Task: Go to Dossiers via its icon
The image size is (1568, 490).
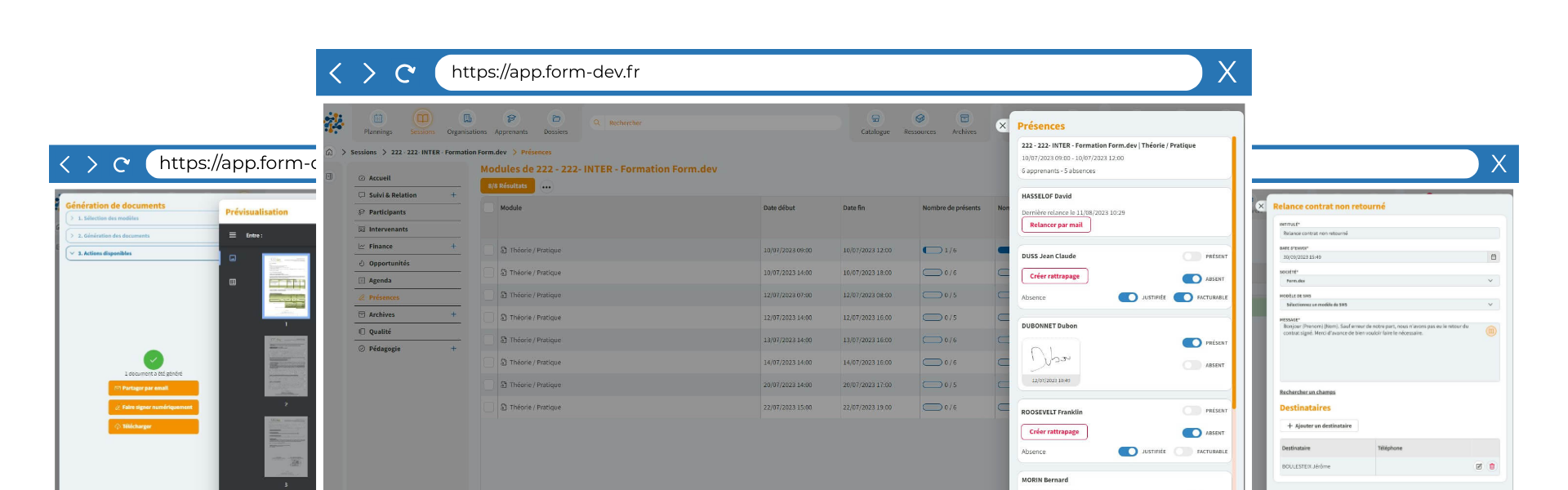Action: coord(555,118)
